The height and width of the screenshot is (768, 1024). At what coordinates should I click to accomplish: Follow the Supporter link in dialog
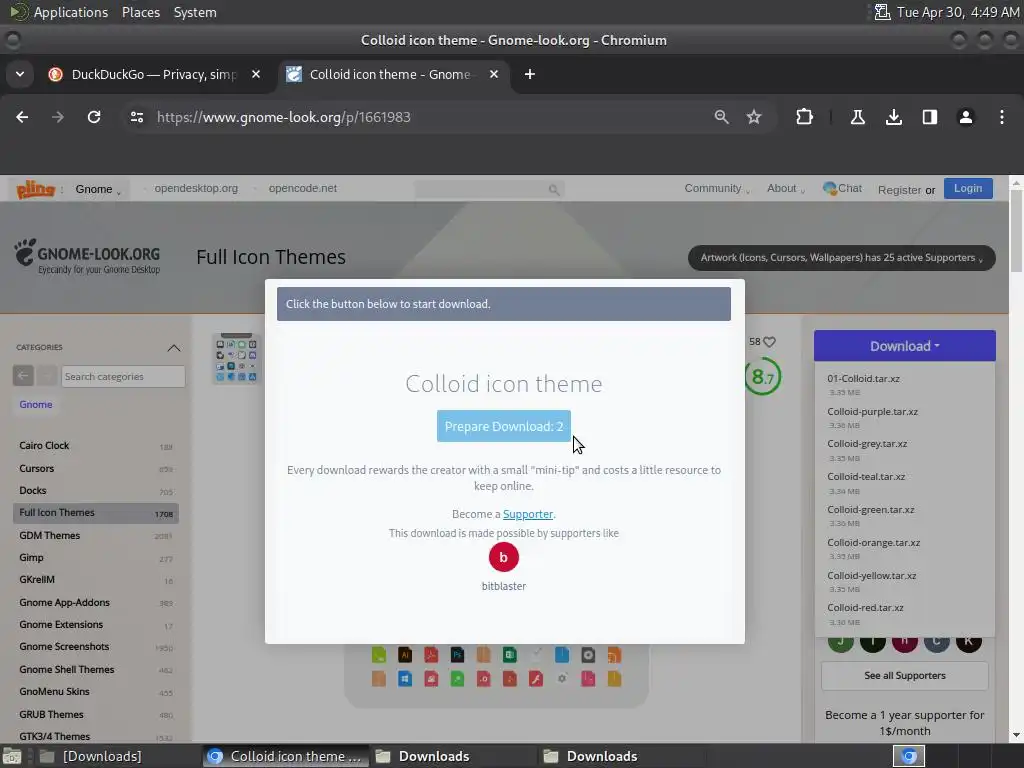point(528,514)
